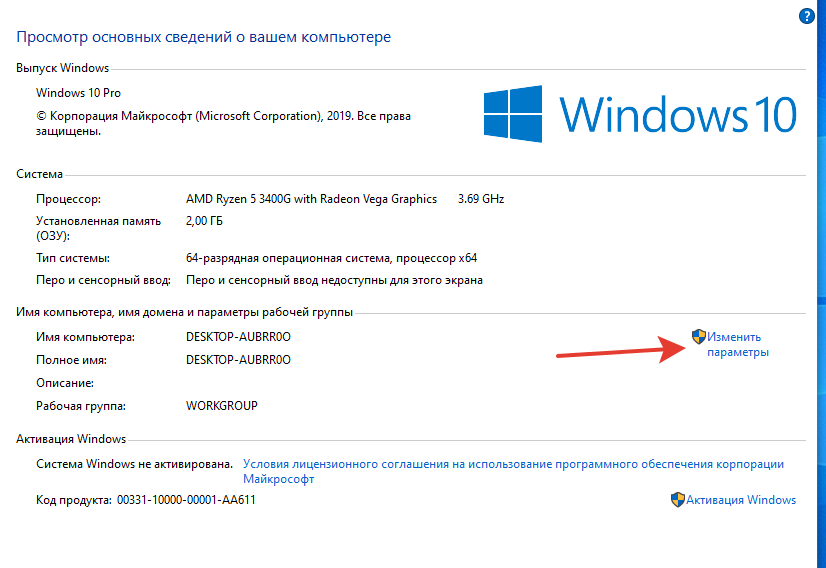Screen dimensions: 826x568
Task: Click the Описание label
Action: (x=65, y=383)
